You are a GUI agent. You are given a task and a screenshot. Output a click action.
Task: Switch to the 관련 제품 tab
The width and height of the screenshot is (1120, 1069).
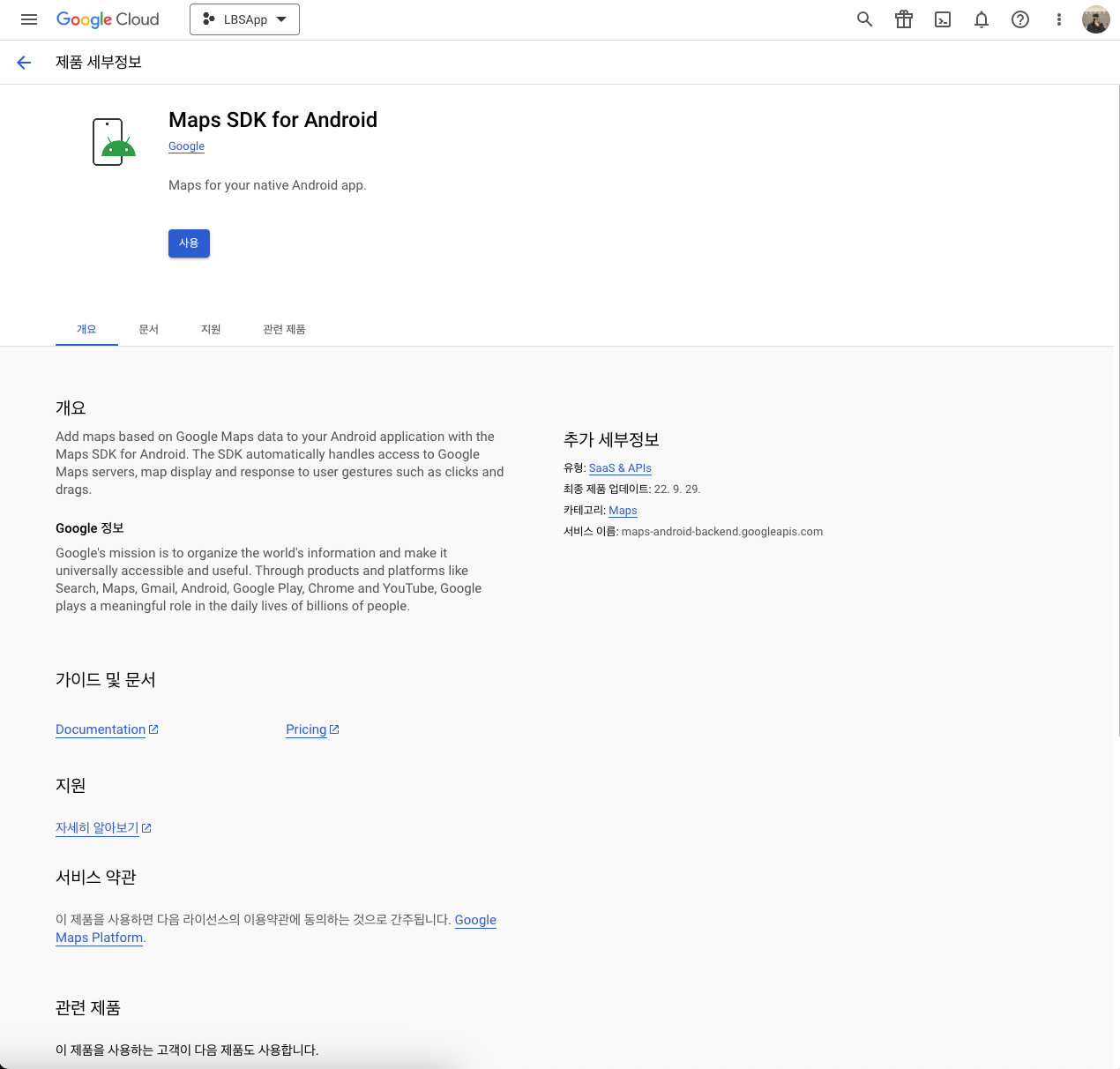(x=284, y=329)
